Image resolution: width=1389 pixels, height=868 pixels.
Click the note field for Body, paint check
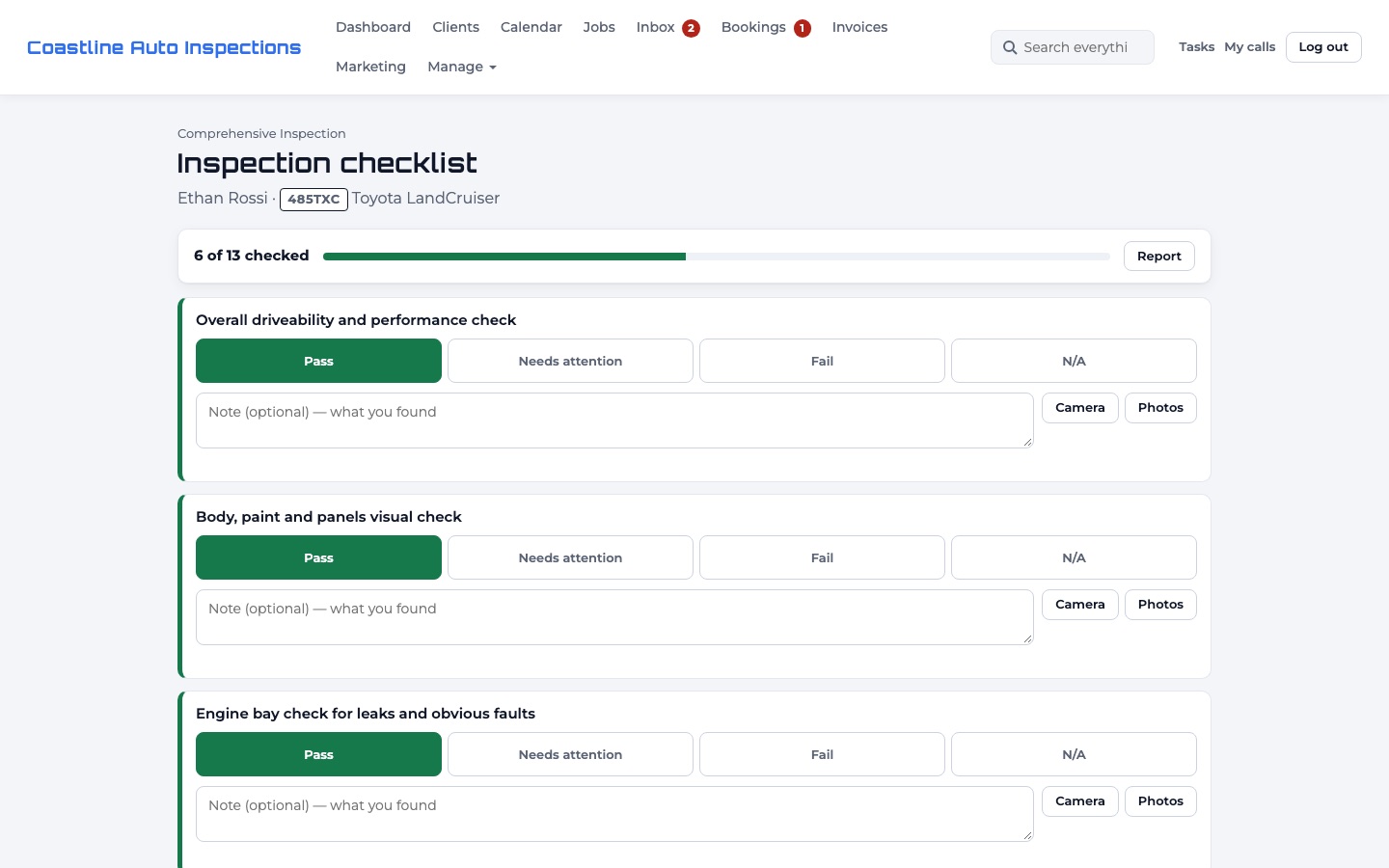pyautogui.click(x=614, y=617)
